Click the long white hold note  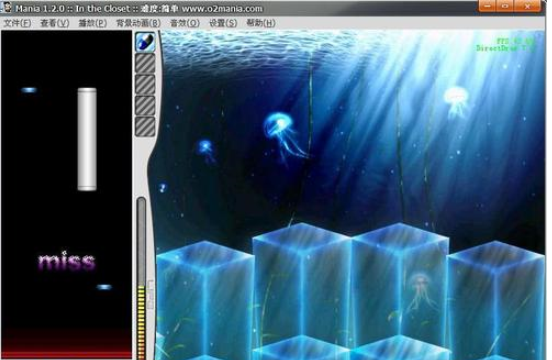[x=87, y=139]
